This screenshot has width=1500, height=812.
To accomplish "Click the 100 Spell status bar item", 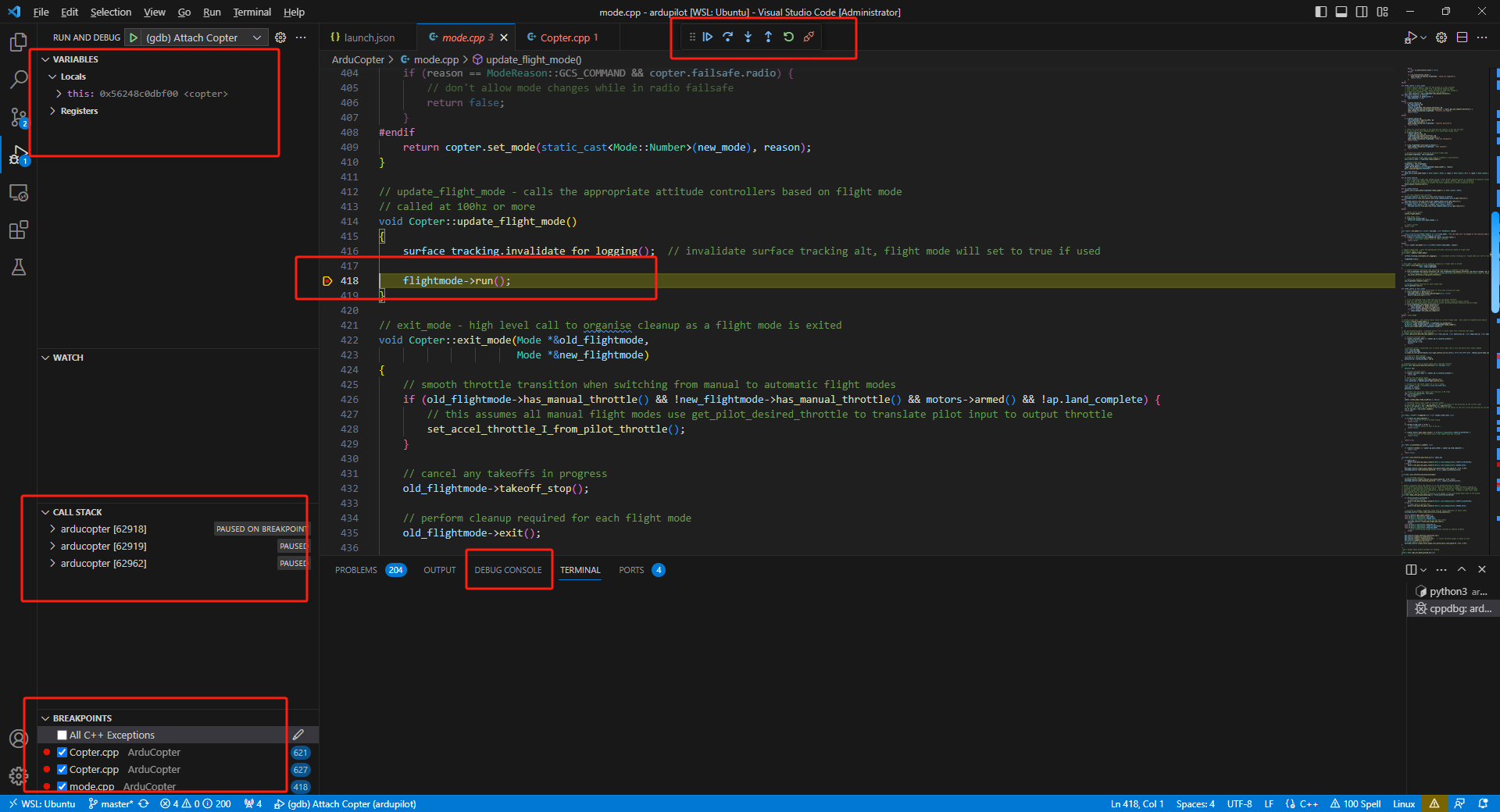I will [1355, 803].
